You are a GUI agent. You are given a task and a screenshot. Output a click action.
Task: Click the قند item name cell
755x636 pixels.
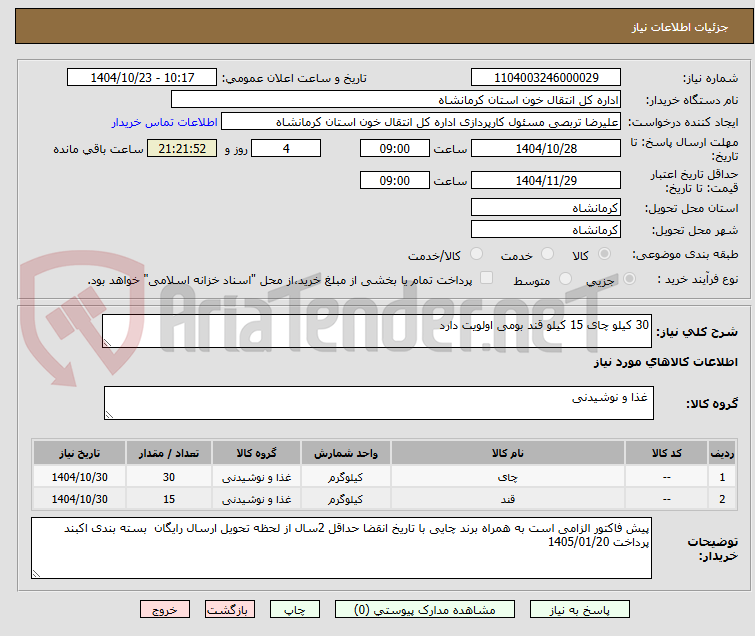(508, 499)
